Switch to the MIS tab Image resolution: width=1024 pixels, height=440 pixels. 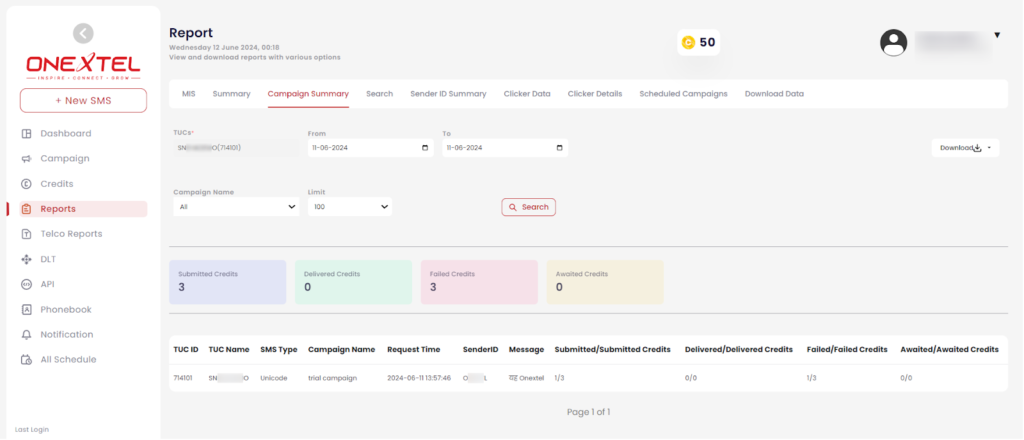[189, 94]
